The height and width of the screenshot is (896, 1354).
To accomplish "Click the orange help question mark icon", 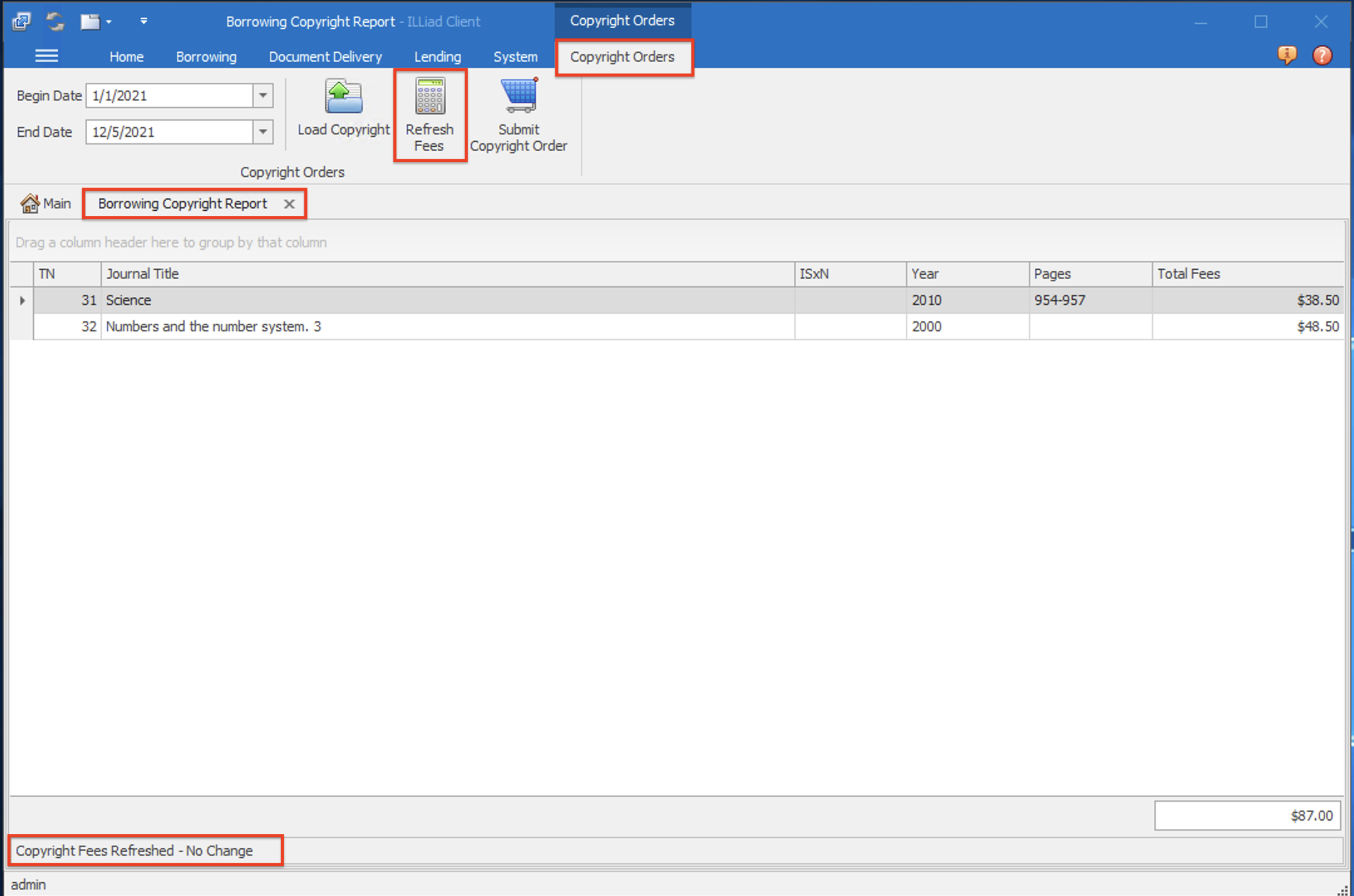I will pos(1323,55).
